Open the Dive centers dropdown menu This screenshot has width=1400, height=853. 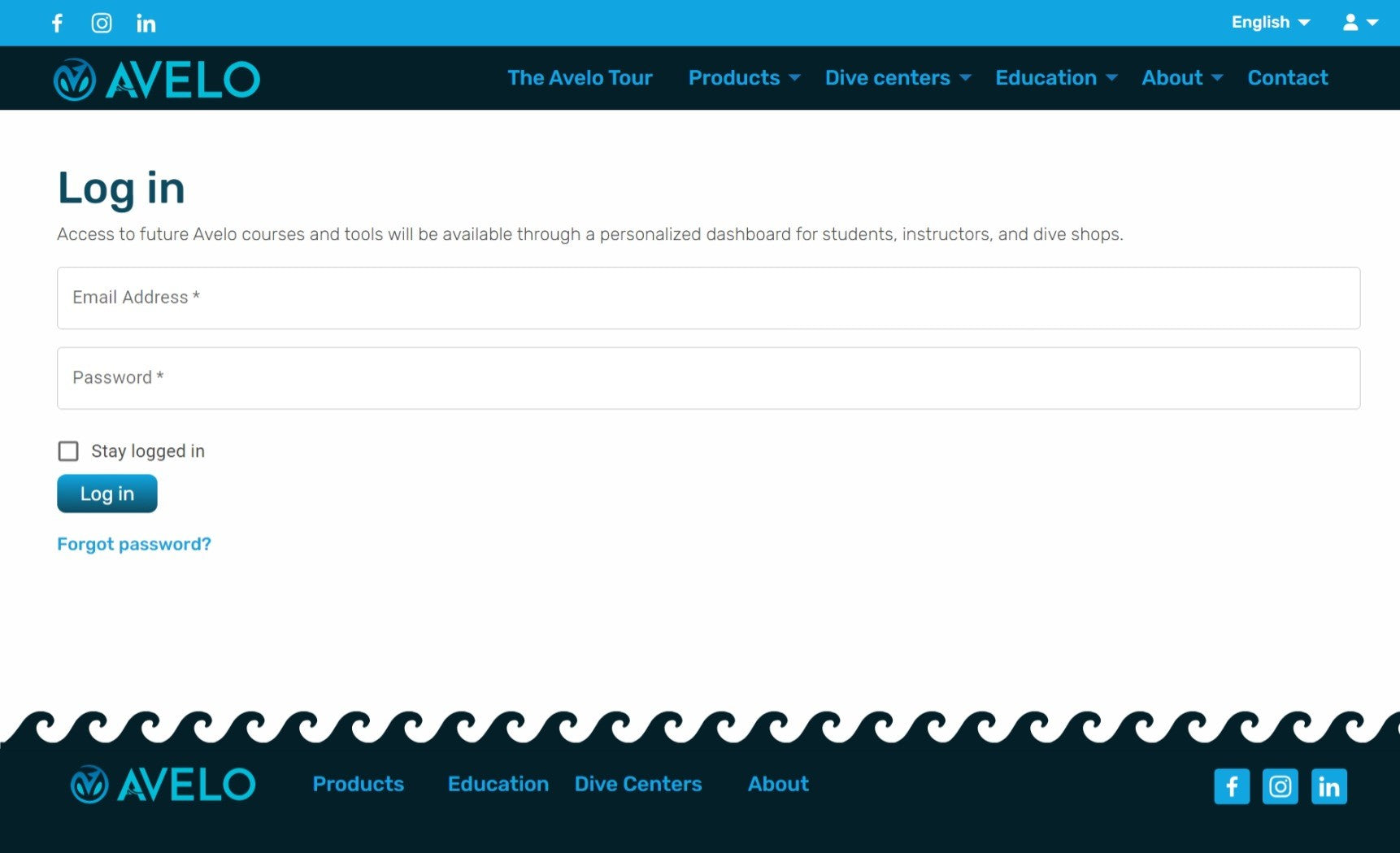898,78
